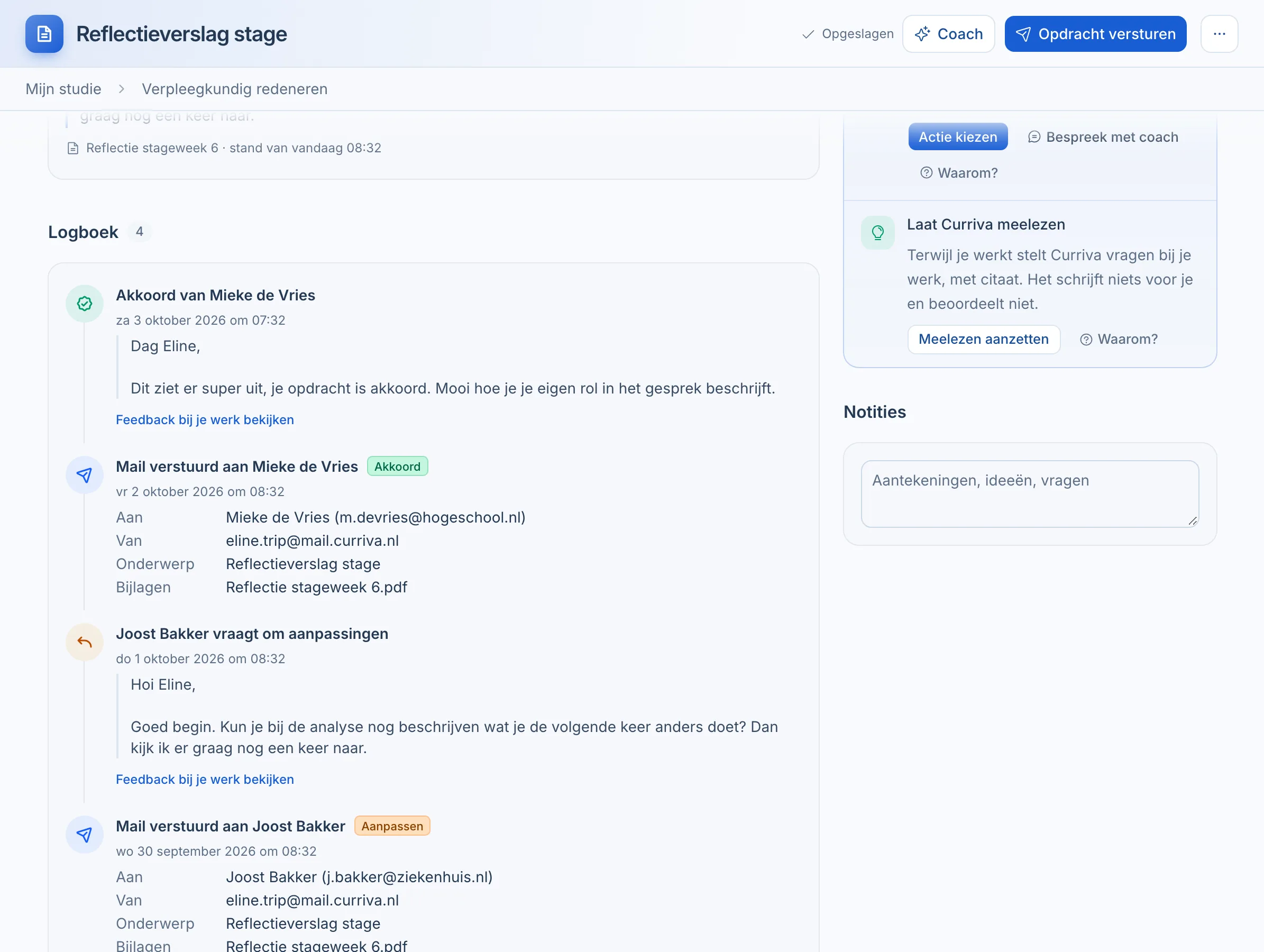
Task: Click Waarom? below Actie kiezen
Action: click(959, 172)
